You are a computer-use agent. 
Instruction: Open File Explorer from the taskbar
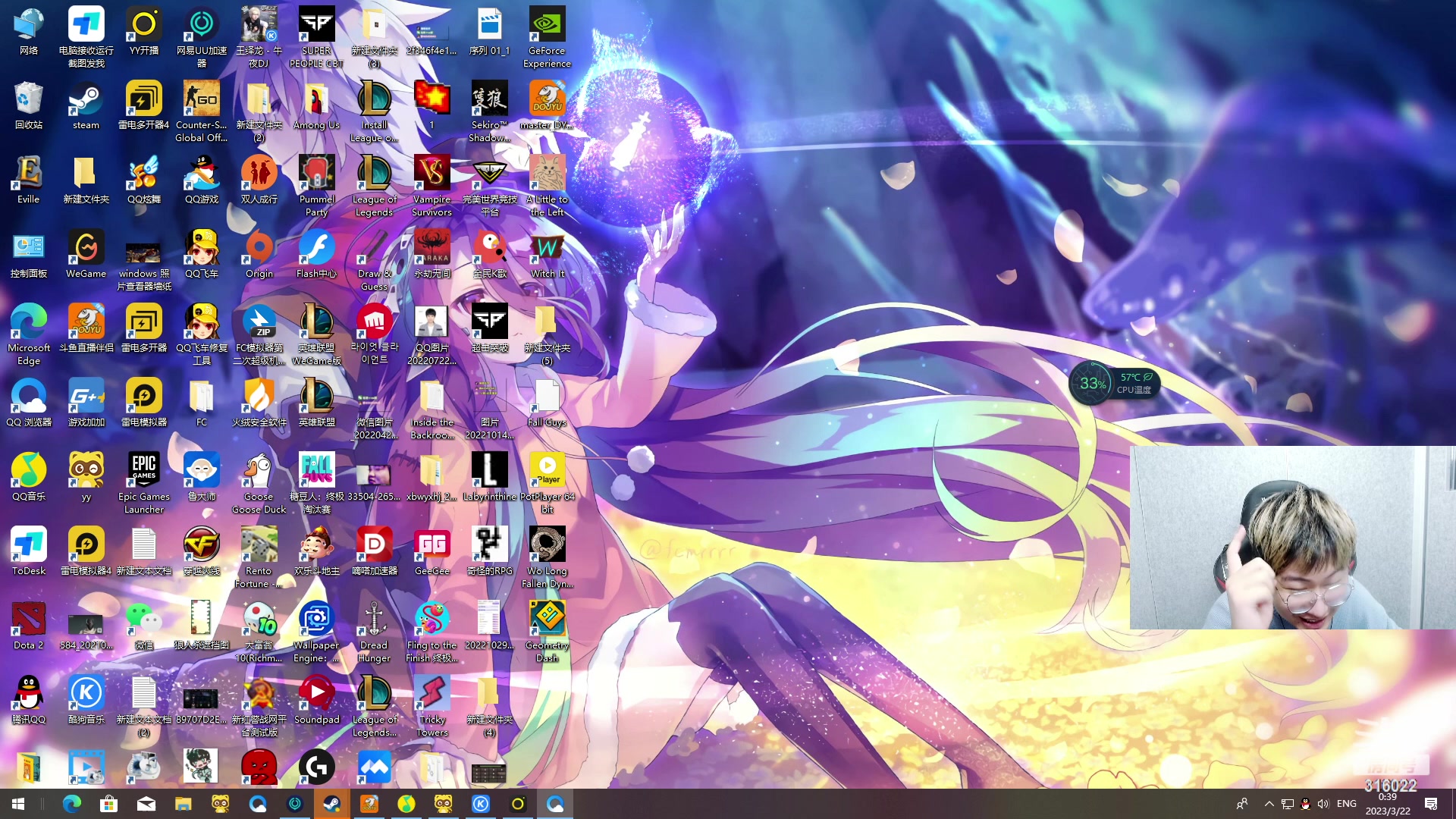pos(183,804)
